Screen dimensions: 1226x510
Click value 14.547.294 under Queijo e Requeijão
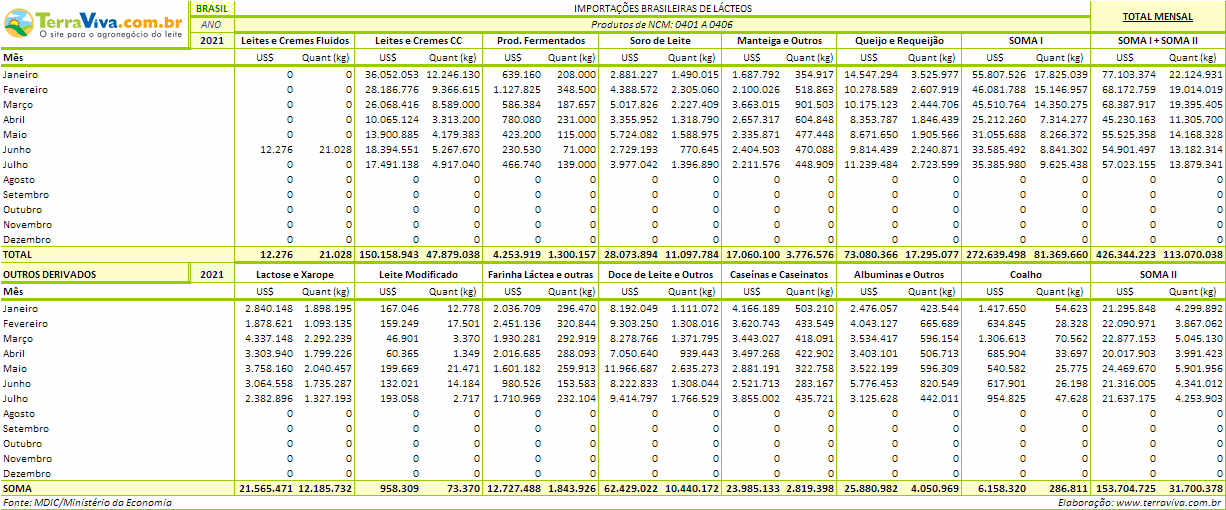tap(873, 75)
